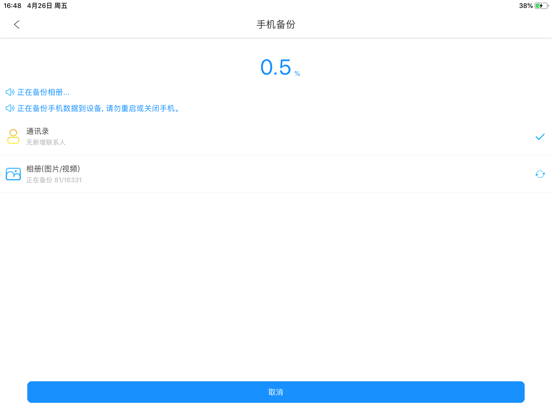
Task: Tap the small percent symbol beside 0.5
Action: [297, 74]
